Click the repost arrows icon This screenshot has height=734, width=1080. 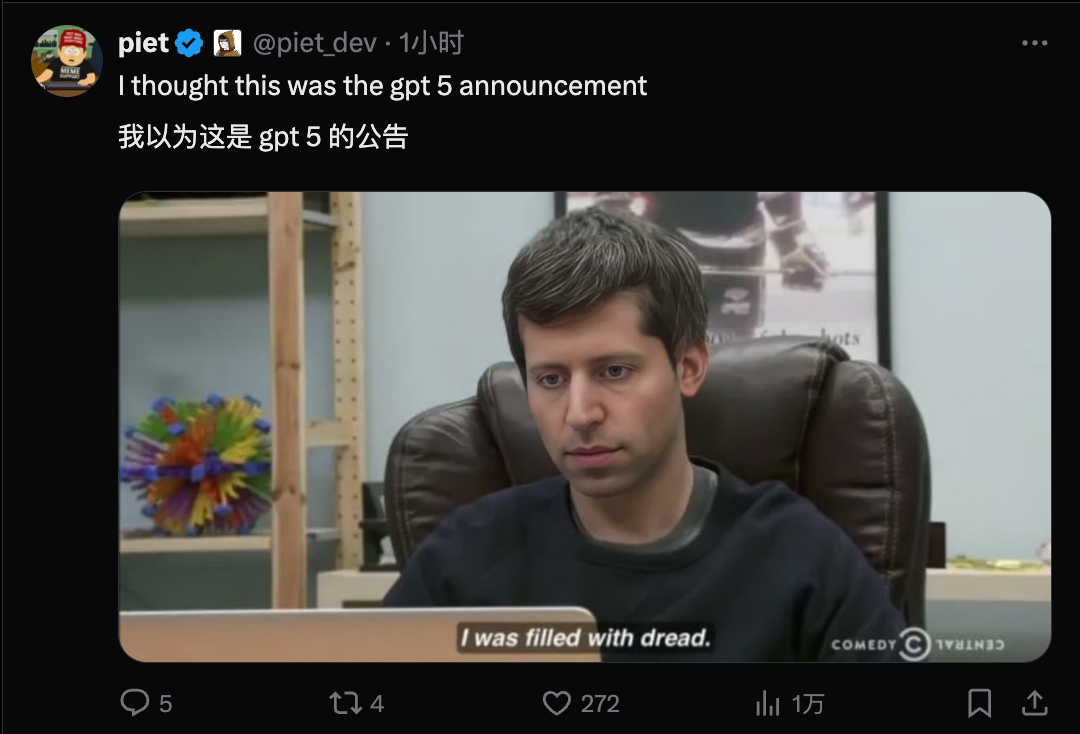pyautogui.click(x=345, y=703)
